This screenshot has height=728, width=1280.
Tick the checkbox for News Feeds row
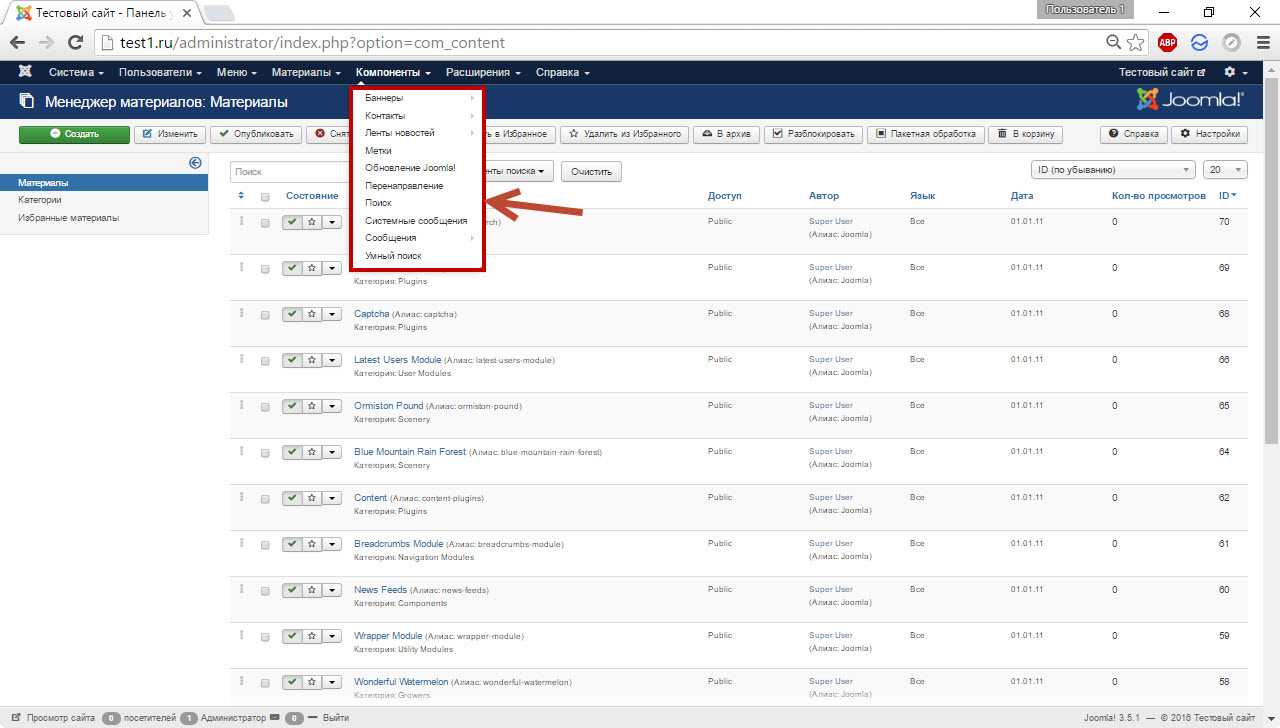click(265, 591)
